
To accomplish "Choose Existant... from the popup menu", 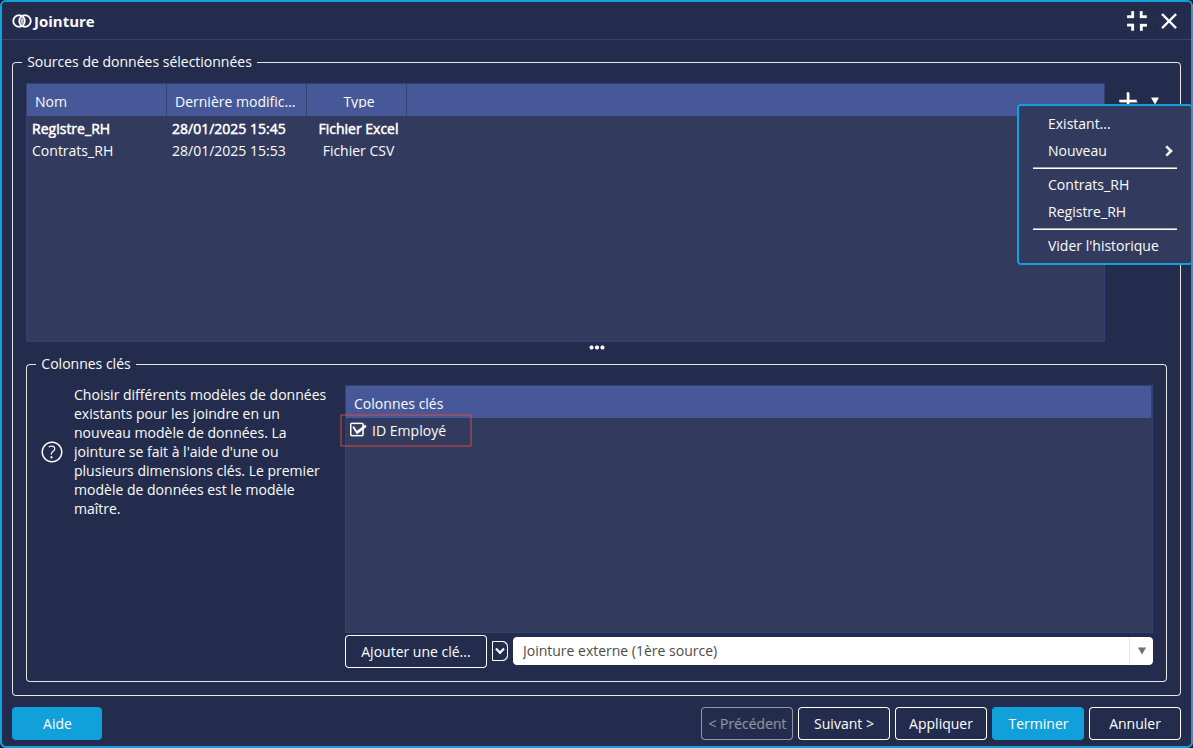I will click(1079, 124).
